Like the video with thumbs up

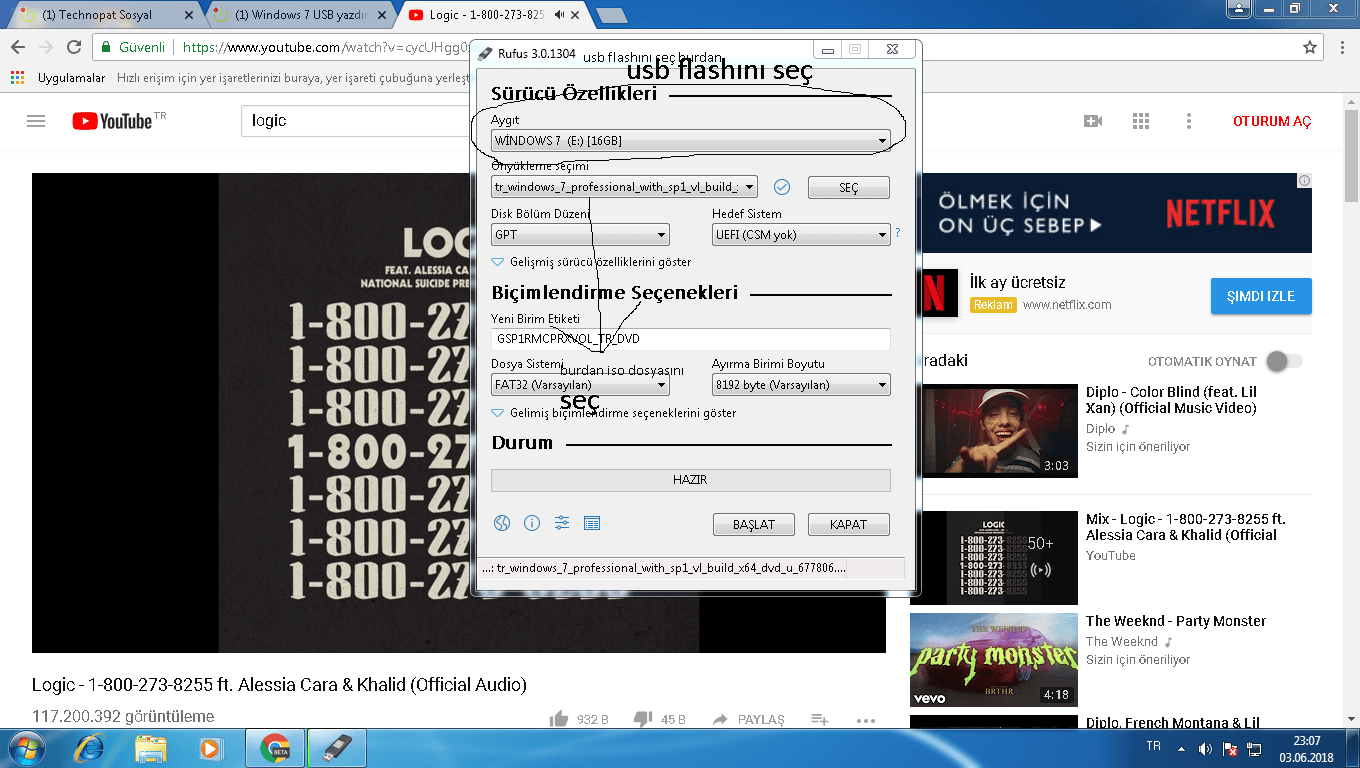(559, 719)
